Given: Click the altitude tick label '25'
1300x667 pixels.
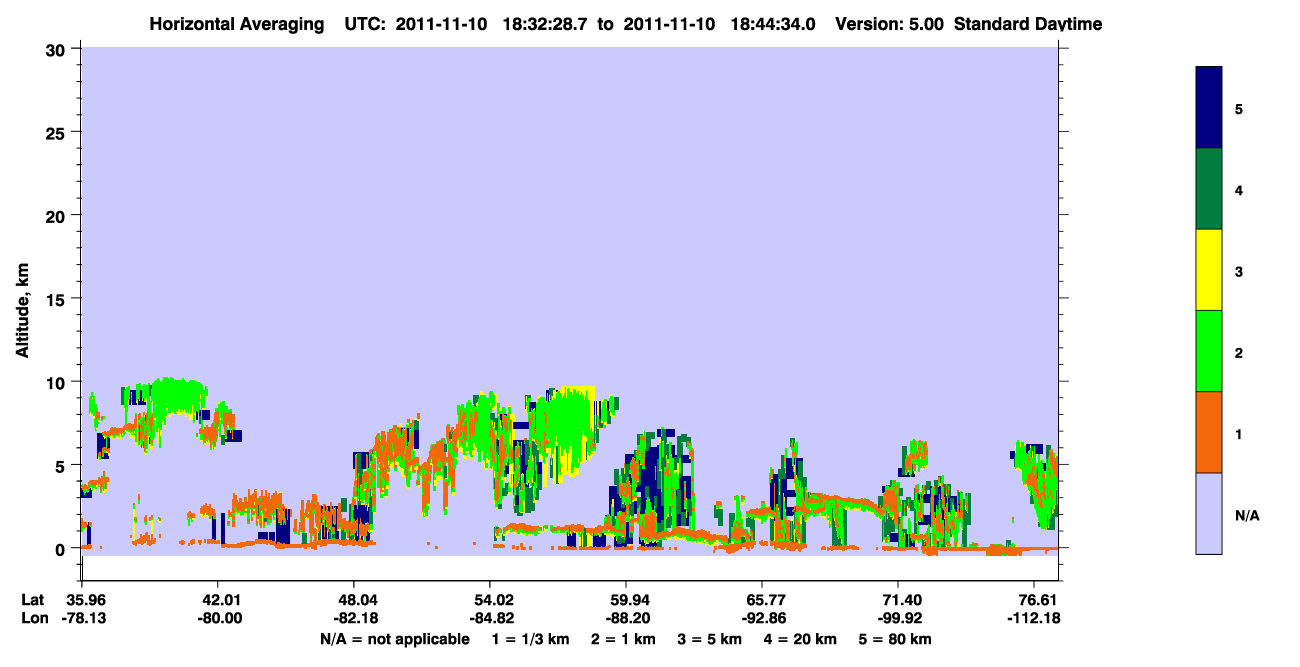Looking at the screenshot, I should coord(58,132).
